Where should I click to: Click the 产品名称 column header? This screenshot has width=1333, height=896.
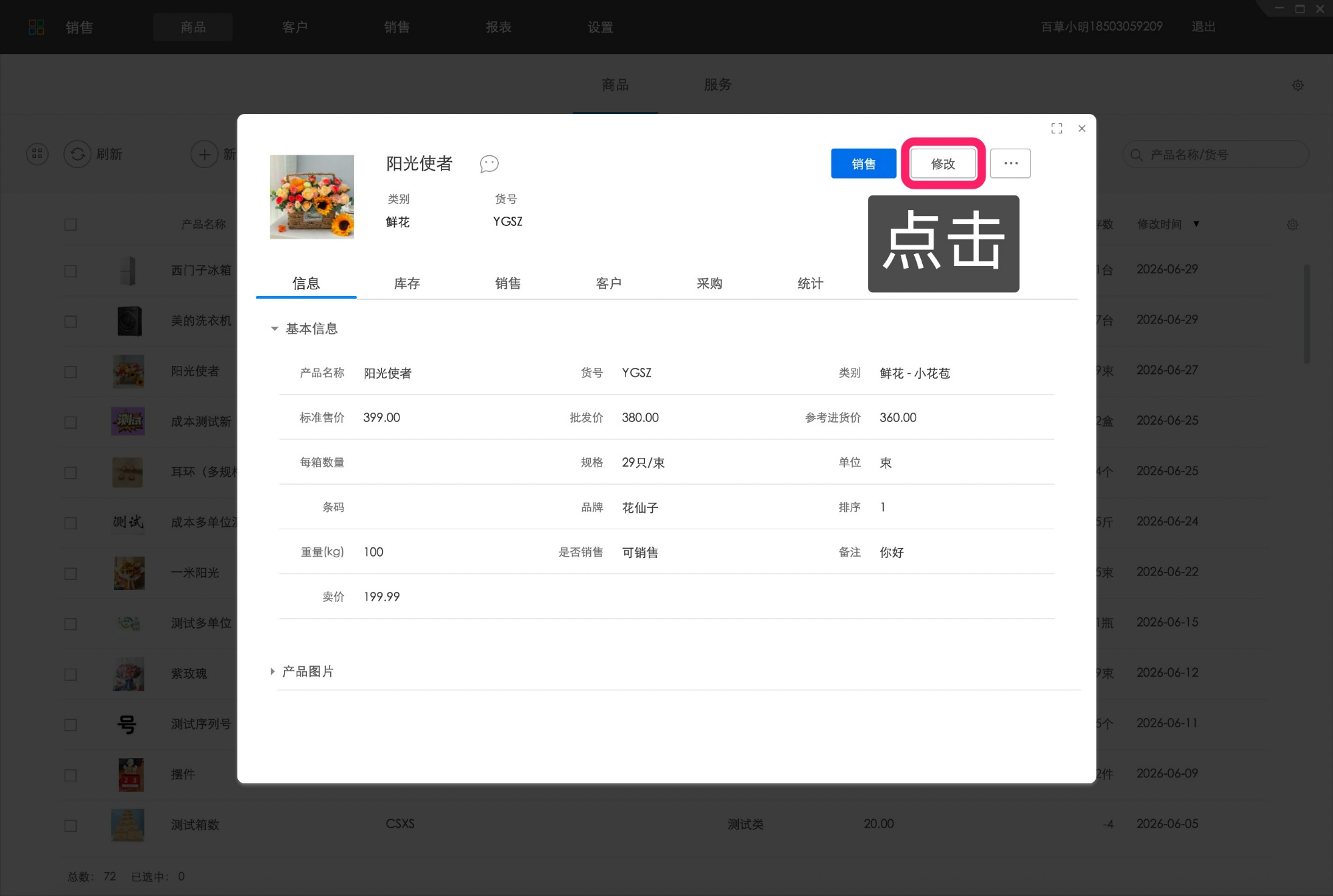pyautogui.click(x=203, y=224)
